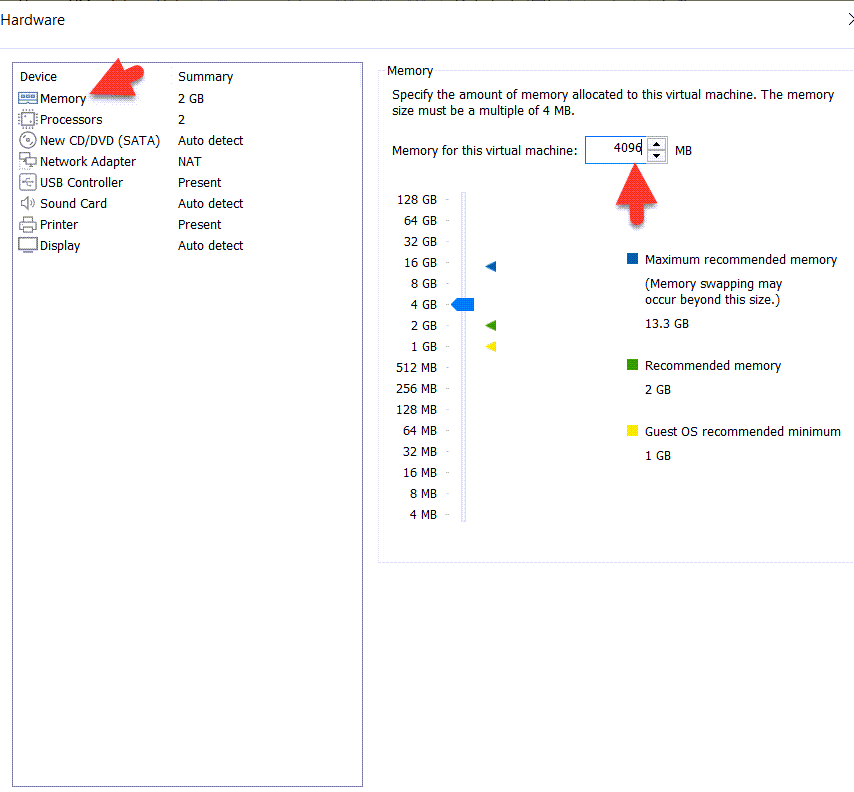Select the Memory device icon
This screenshot has width=854, height=792.
(28, 98)
